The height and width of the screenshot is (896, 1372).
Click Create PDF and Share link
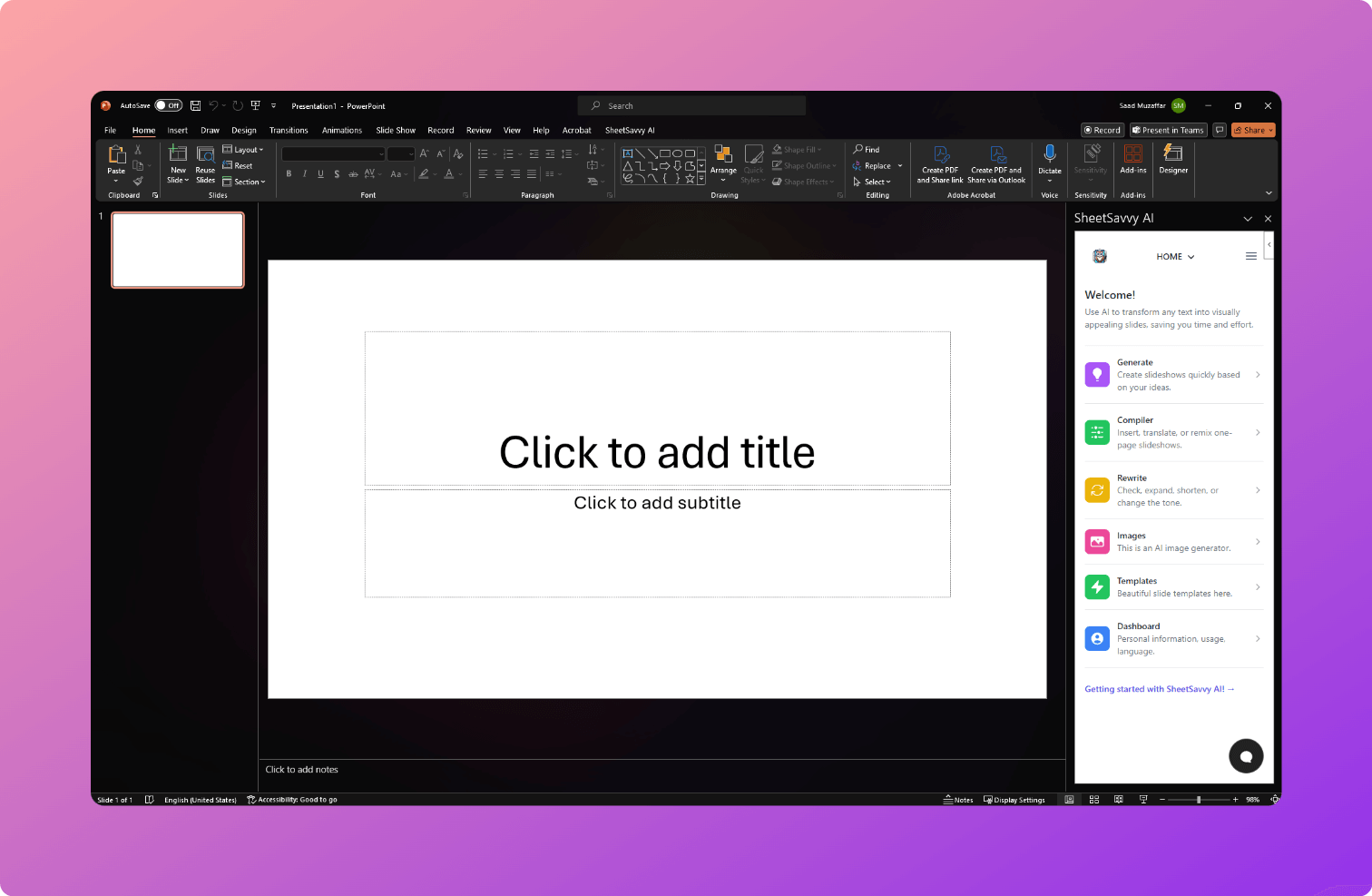click(x=939, y=165)
